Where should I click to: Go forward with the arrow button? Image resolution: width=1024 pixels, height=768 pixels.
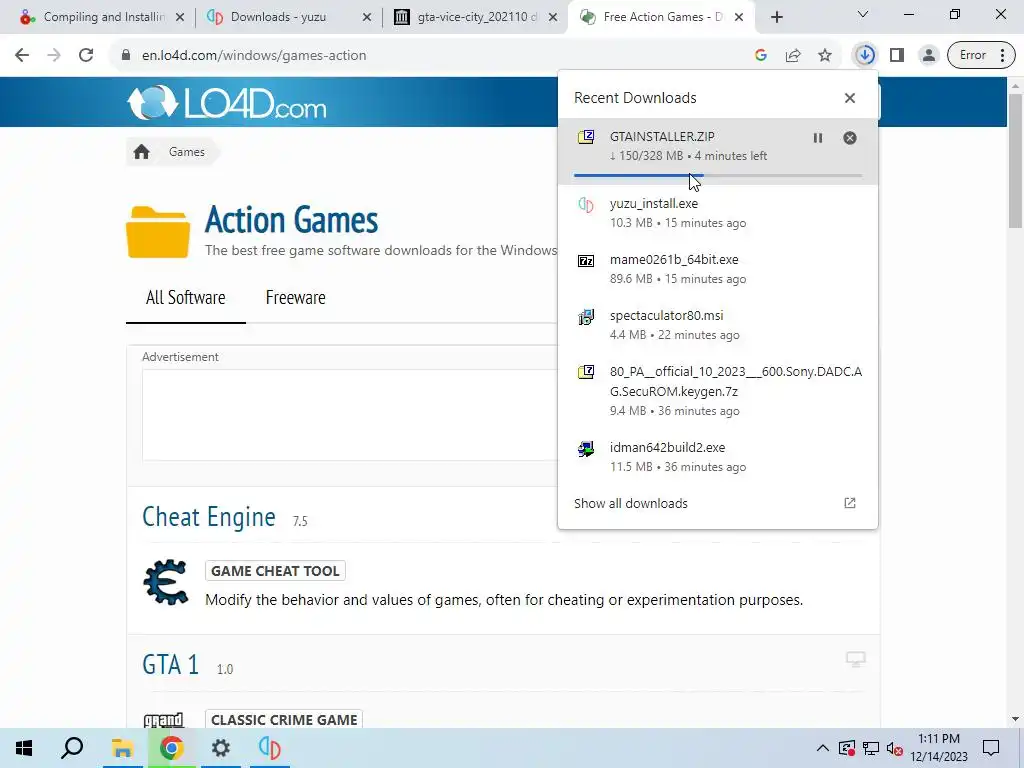tap(54, 56)
